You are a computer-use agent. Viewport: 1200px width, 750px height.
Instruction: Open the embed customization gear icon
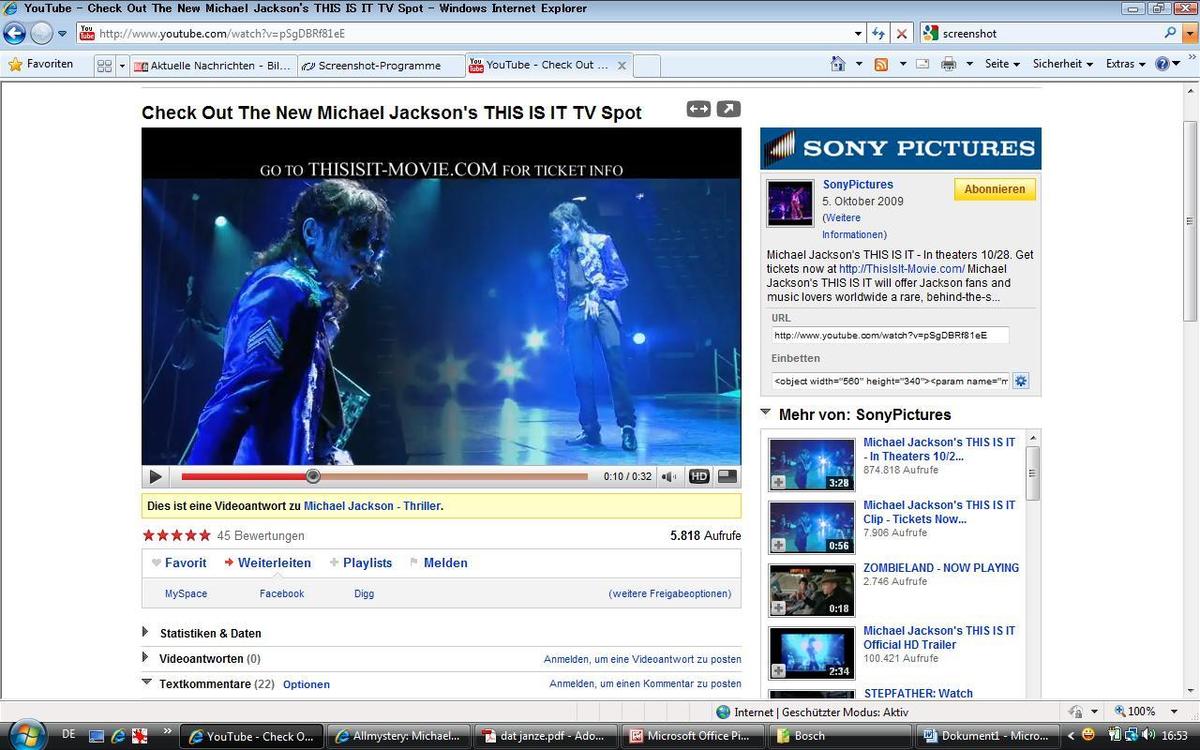coord(1021,381)
